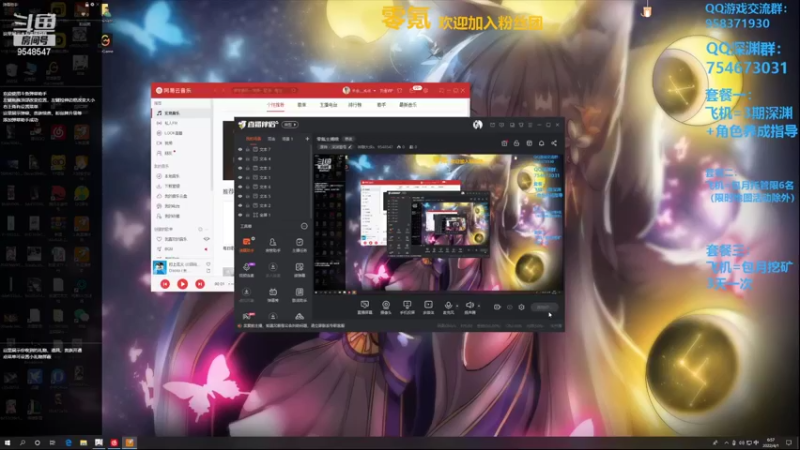Open 排行榜 tab in NetEase Music

(355, 105)
